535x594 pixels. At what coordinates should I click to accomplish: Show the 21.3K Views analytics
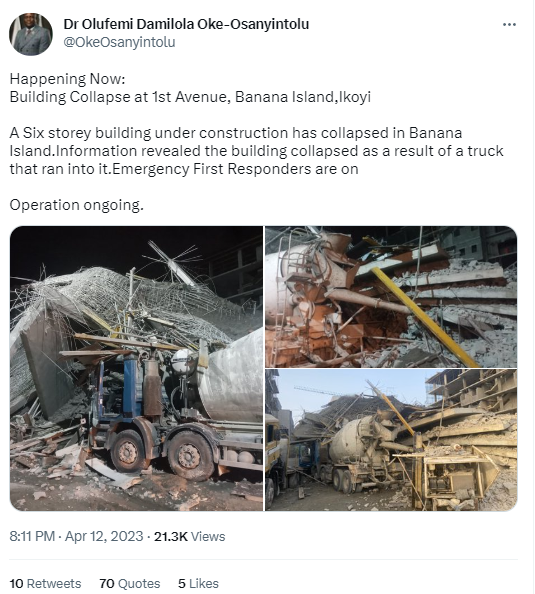coord(189,536)
